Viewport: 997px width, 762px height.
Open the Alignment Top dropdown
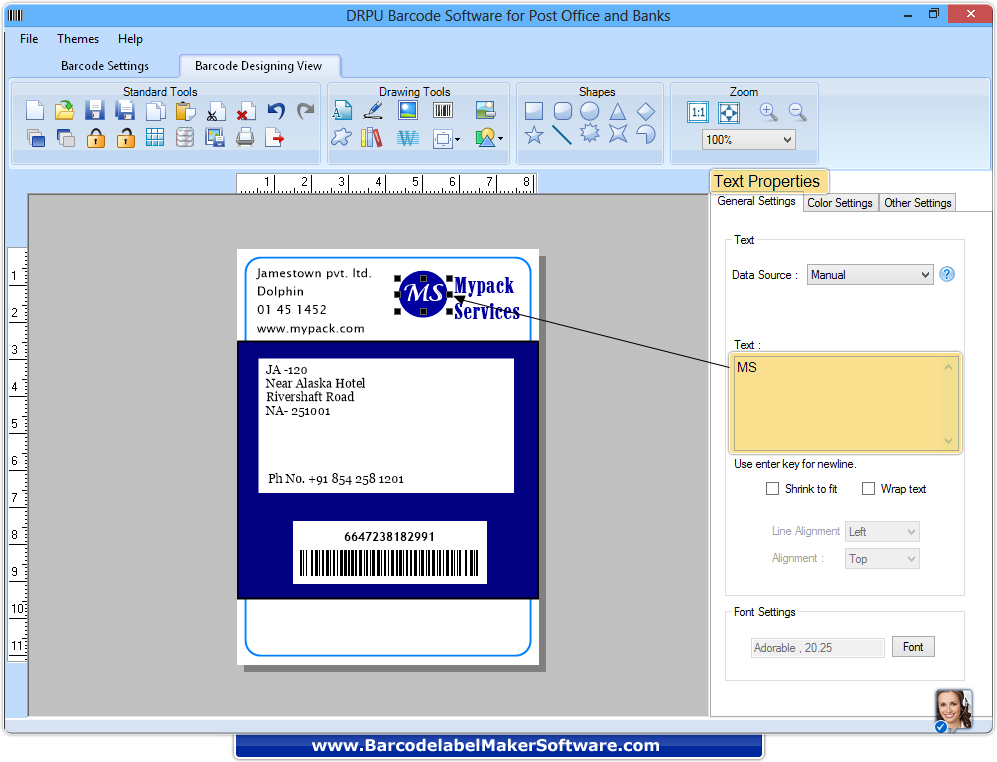point(882,559)
